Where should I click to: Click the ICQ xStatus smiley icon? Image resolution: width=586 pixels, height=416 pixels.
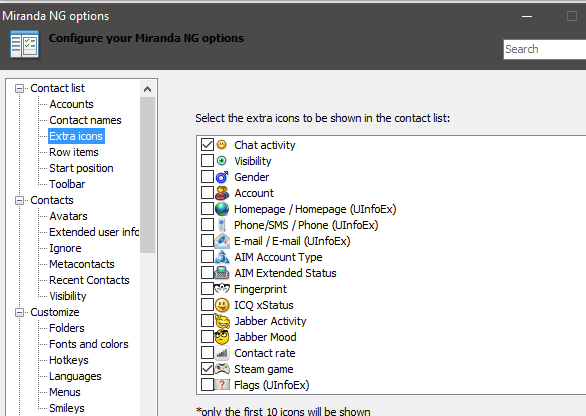pos(222,305)
